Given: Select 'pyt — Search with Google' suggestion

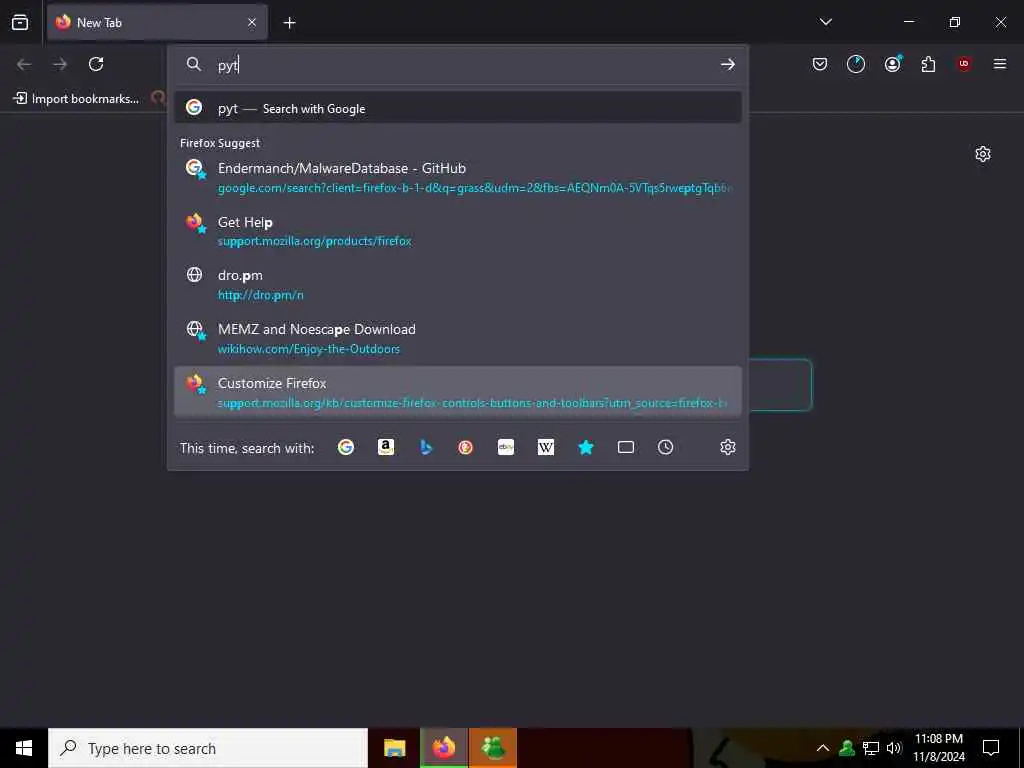Looking at the screenshot, I should pos(458,108).
